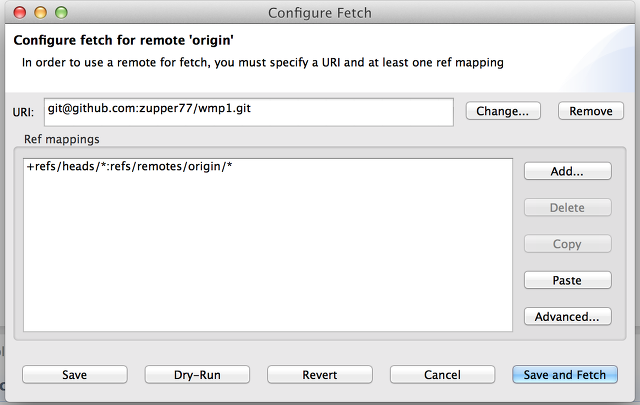This screenshot has height=405, width=640.
Task: Click empty area of ref mappings list
Action: tap(268, 253)
